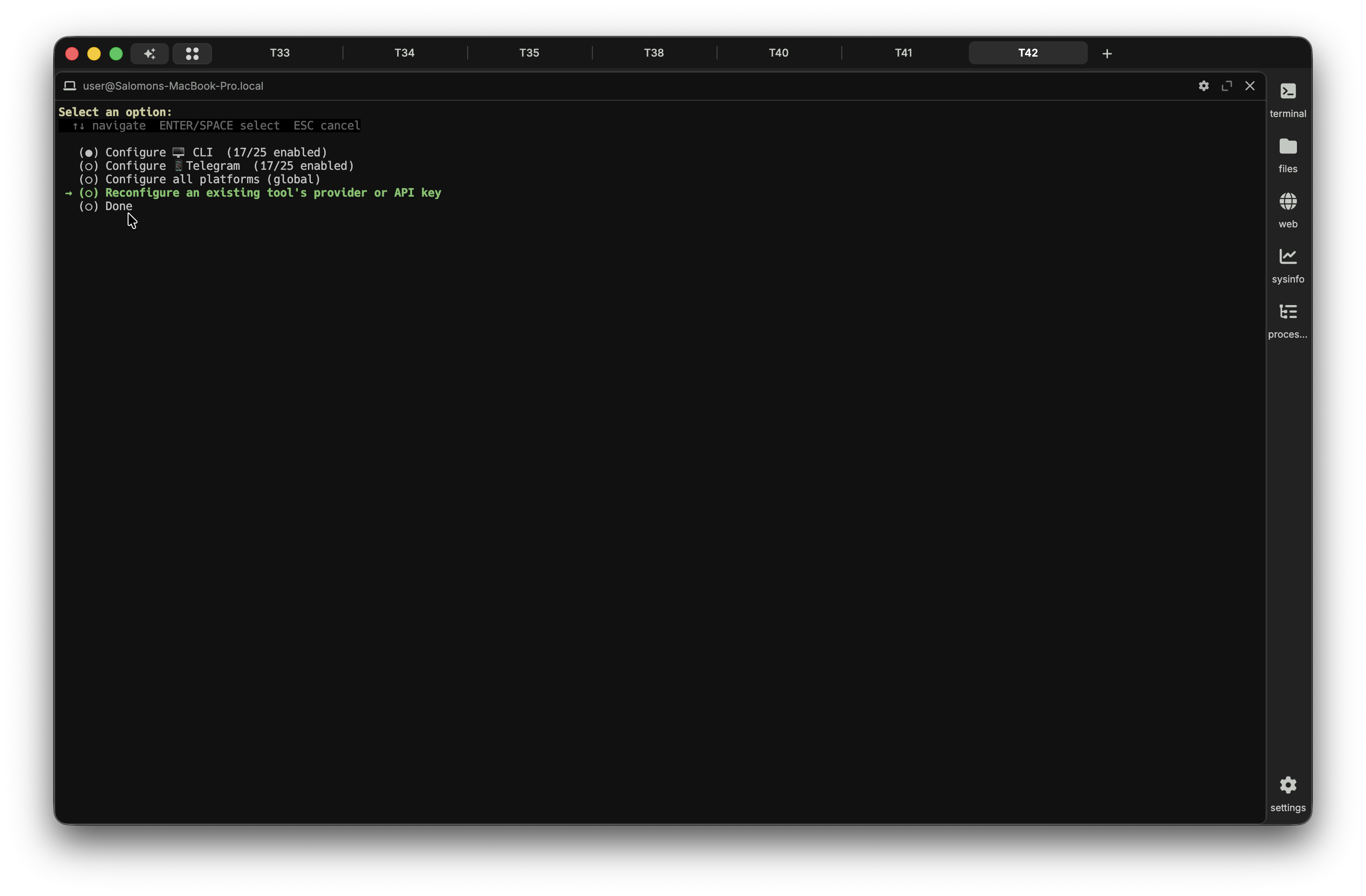Open terminal block settings gear icon

point(1203,85)
